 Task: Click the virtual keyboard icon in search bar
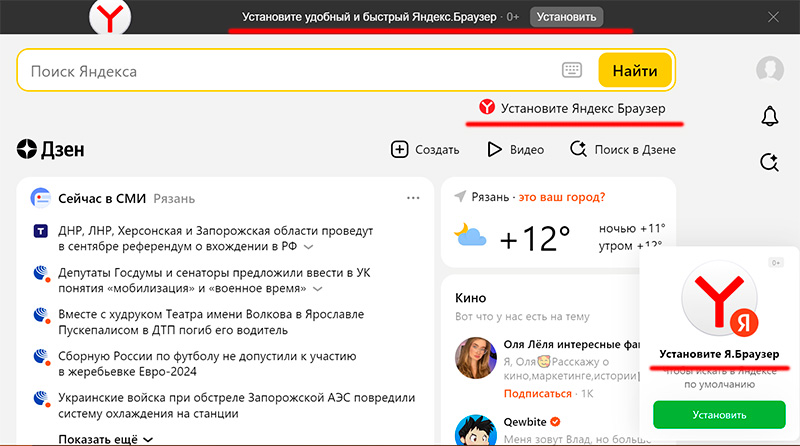click(572, 71)
